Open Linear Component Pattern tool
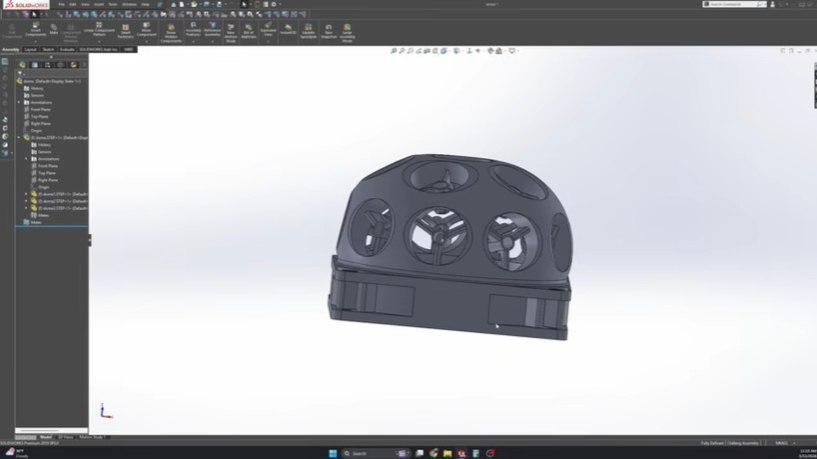 pos(99,29)
